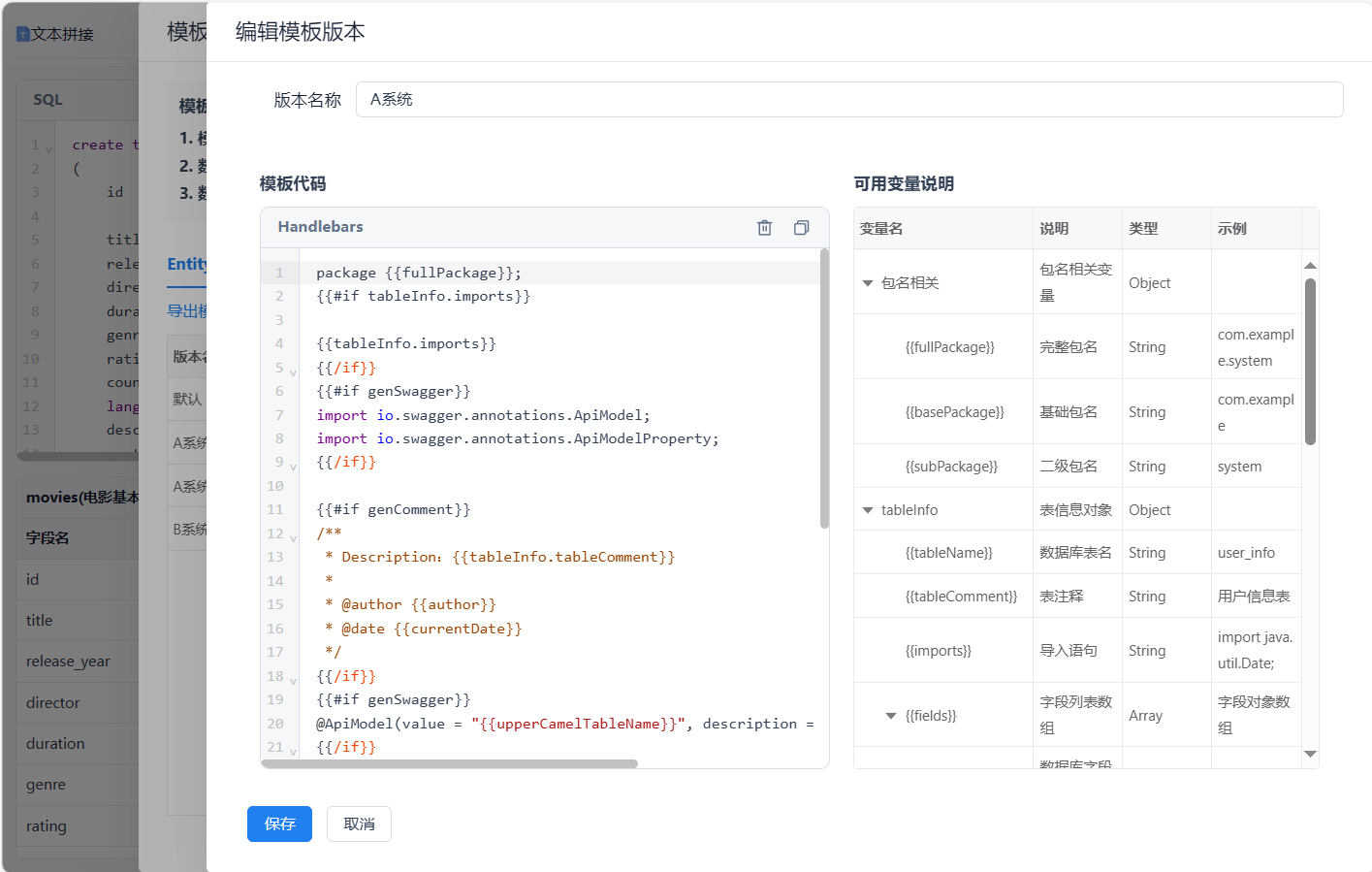Screen dimensions: 1372x872
Task: Click the @ApiModel(value = ...) code line
Action: click(565, 724)
